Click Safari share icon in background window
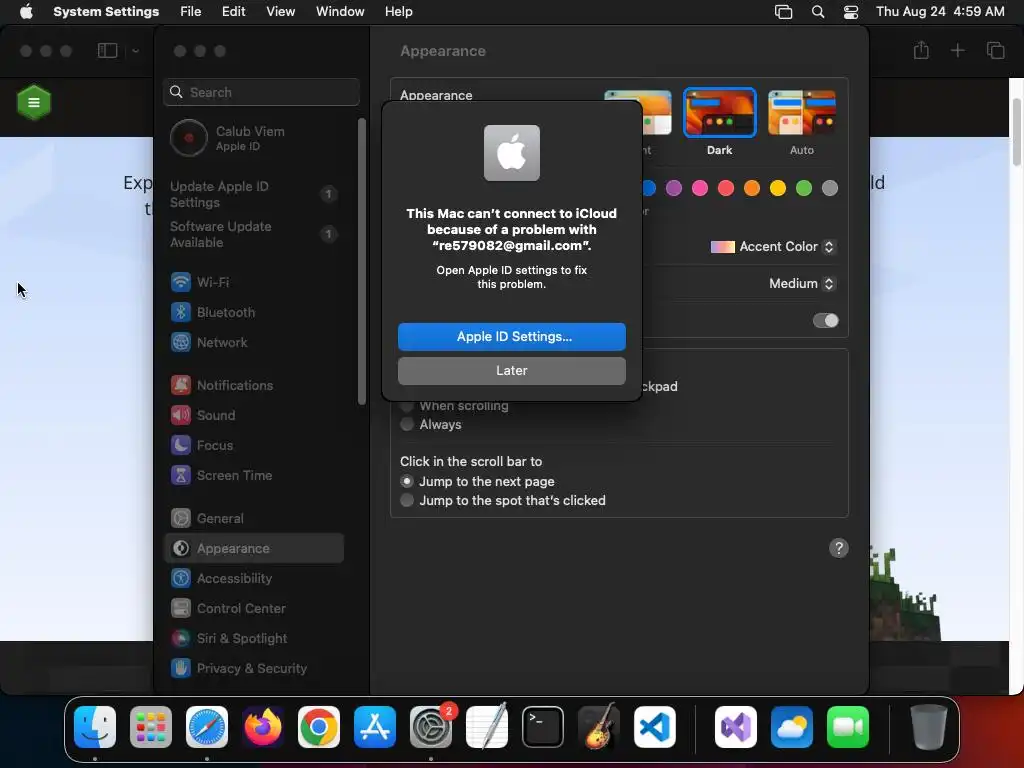This screenshot has height=768, width=1024. coord(921,50)
